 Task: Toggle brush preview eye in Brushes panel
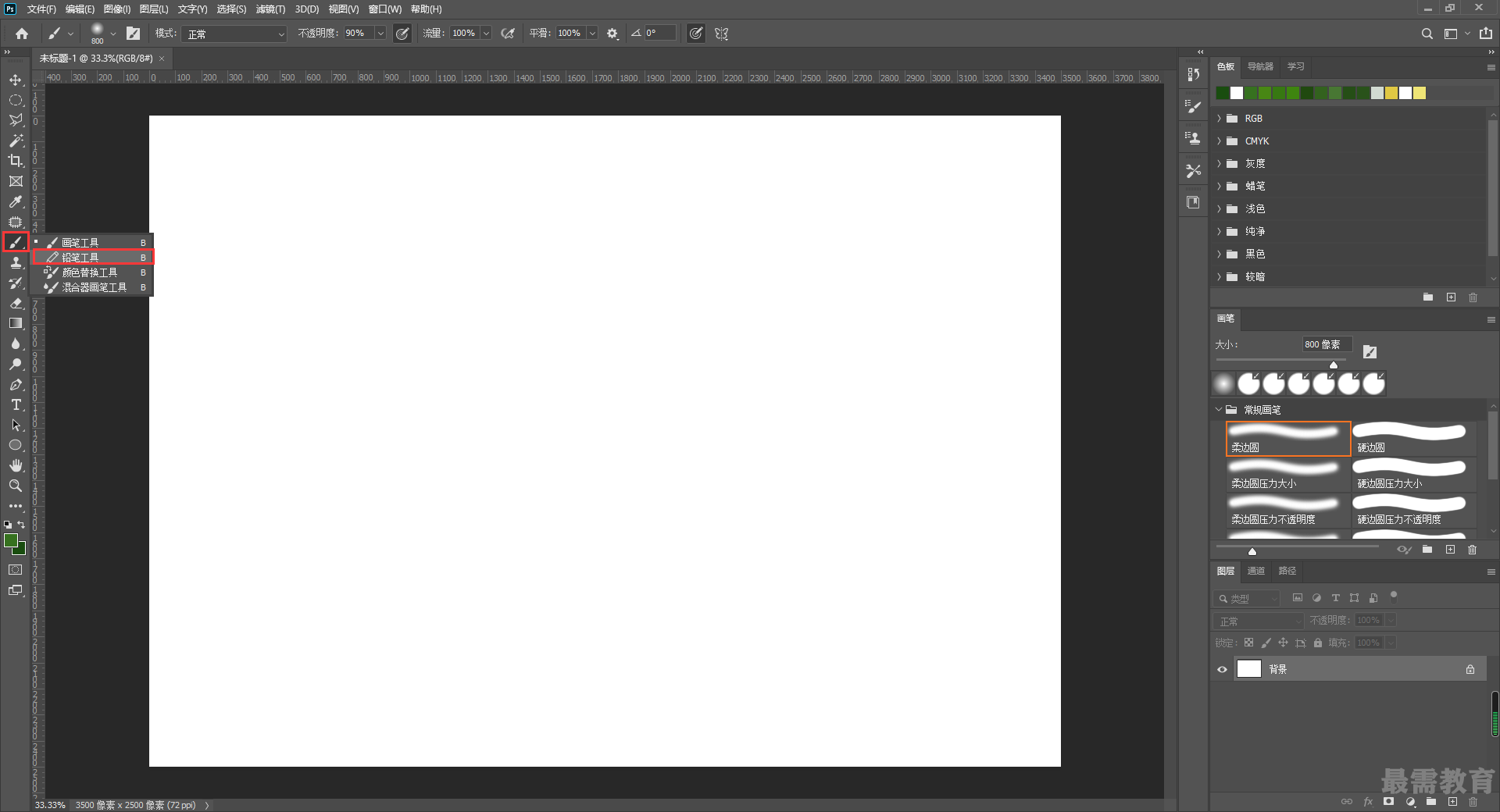point(1404,550)
